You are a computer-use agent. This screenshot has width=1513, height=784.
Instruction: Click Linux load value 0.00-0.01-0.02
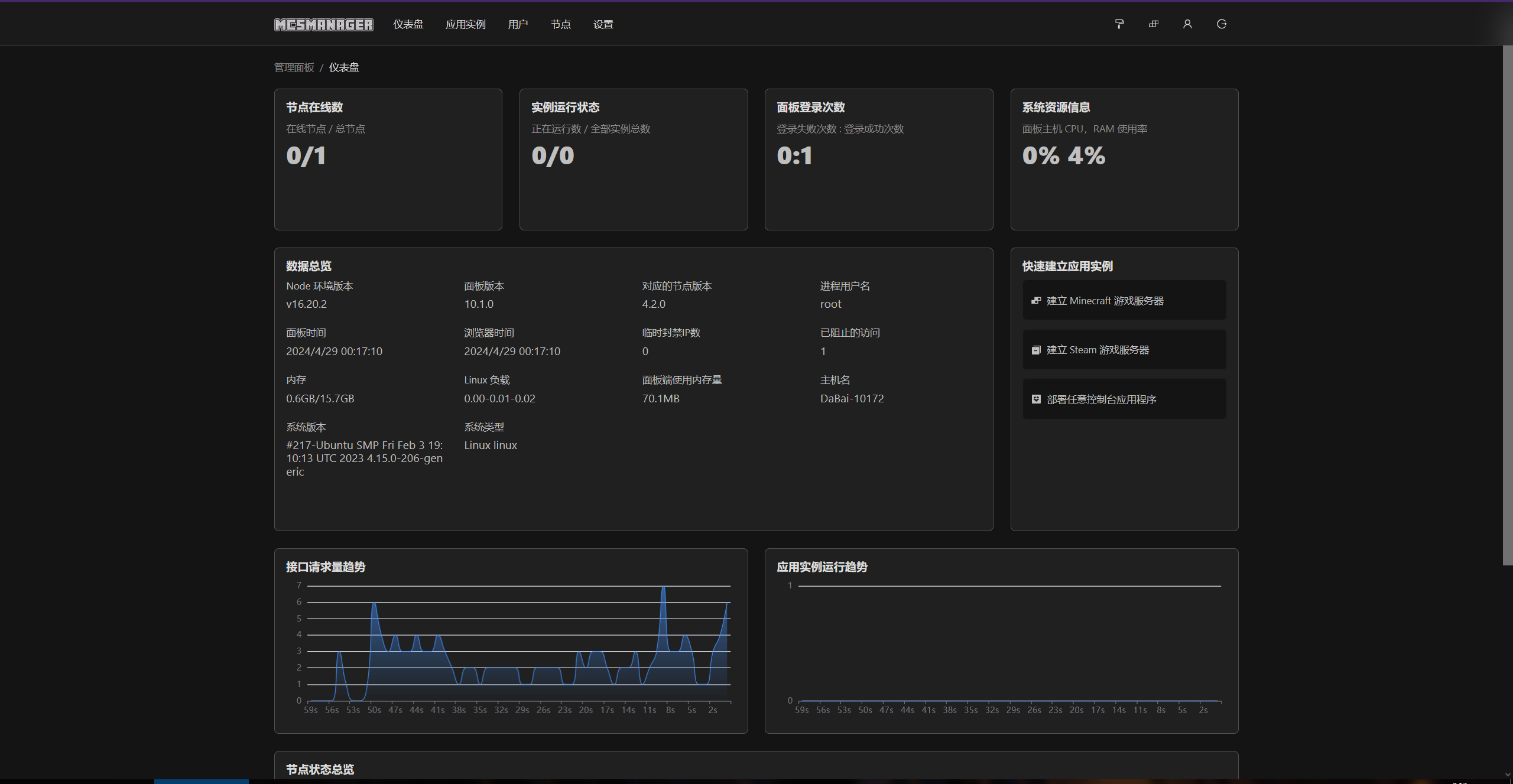click(x=499, y=399)
